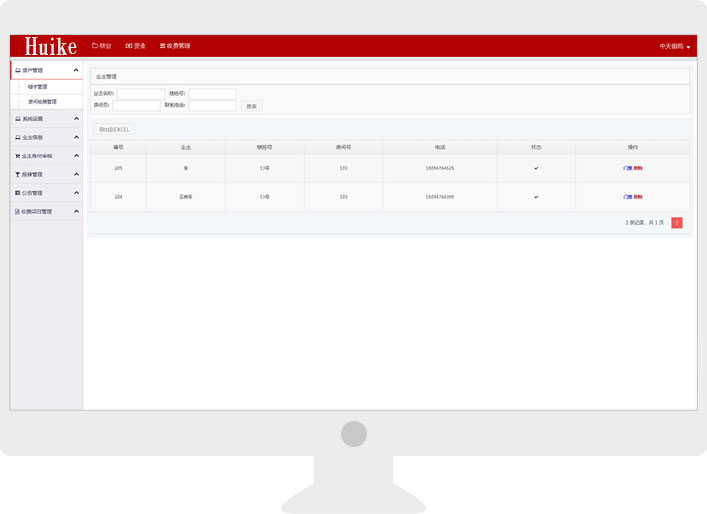707x514 pixels.
Task: Click the icon beside 公告管理 in sidebar
Action: coord(18,193)
